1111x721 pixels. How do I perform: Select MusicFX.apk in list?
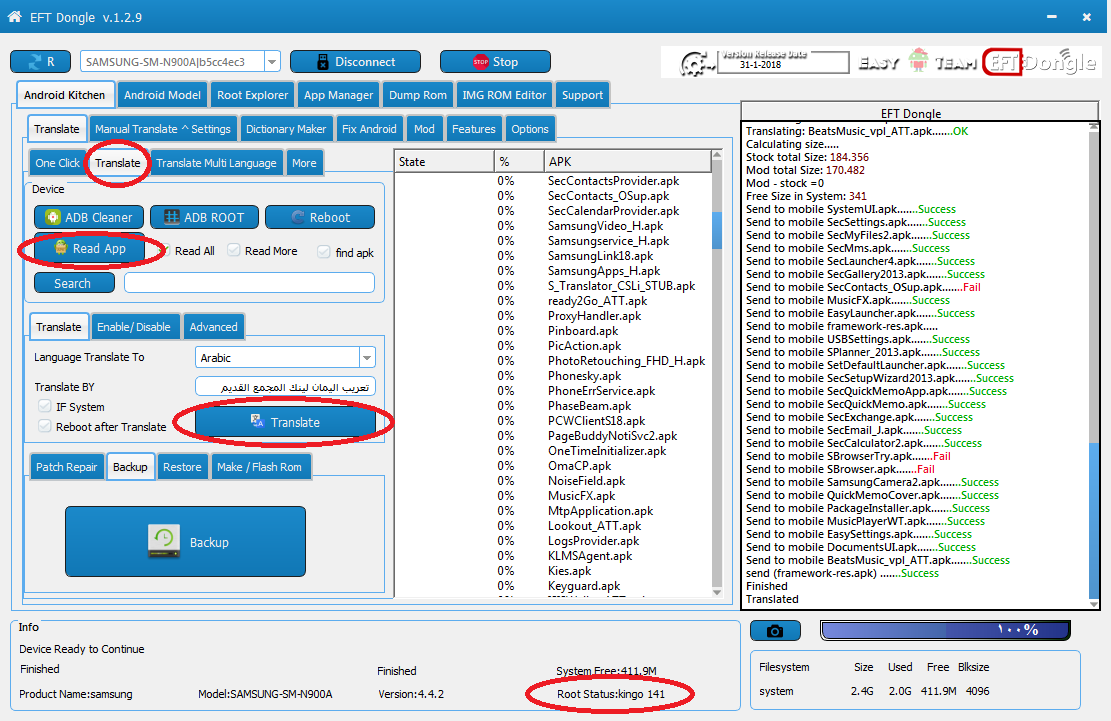click(582, 496)
